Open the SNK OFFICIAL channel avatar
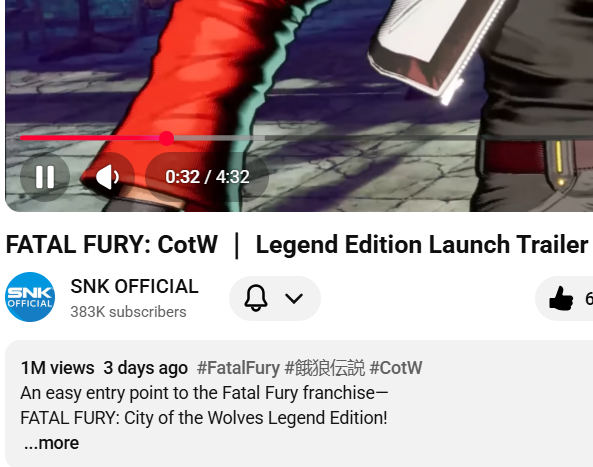The image size is (593, 467). 30,297
